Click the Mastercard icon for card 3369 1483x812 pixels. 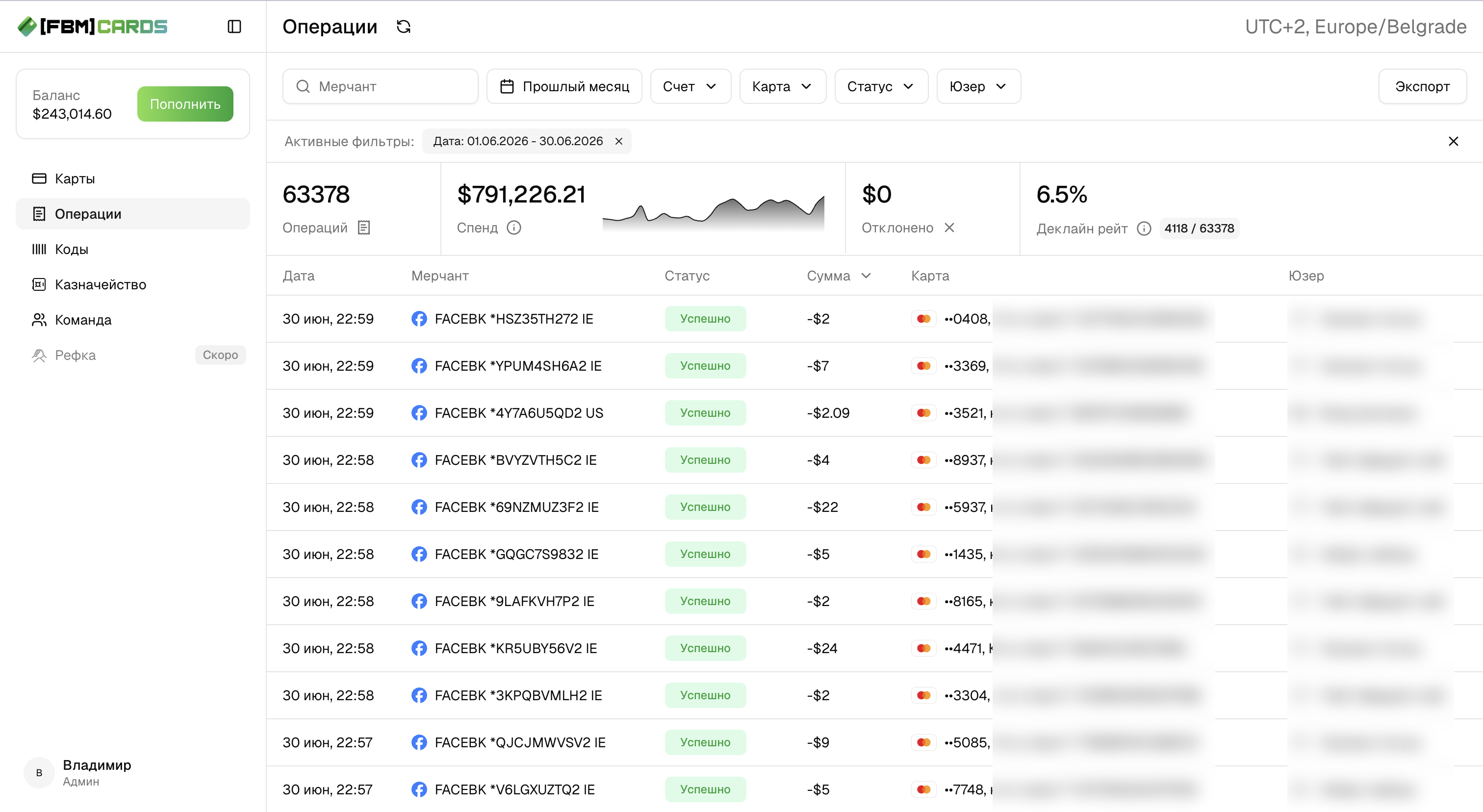tap(924, 366)
